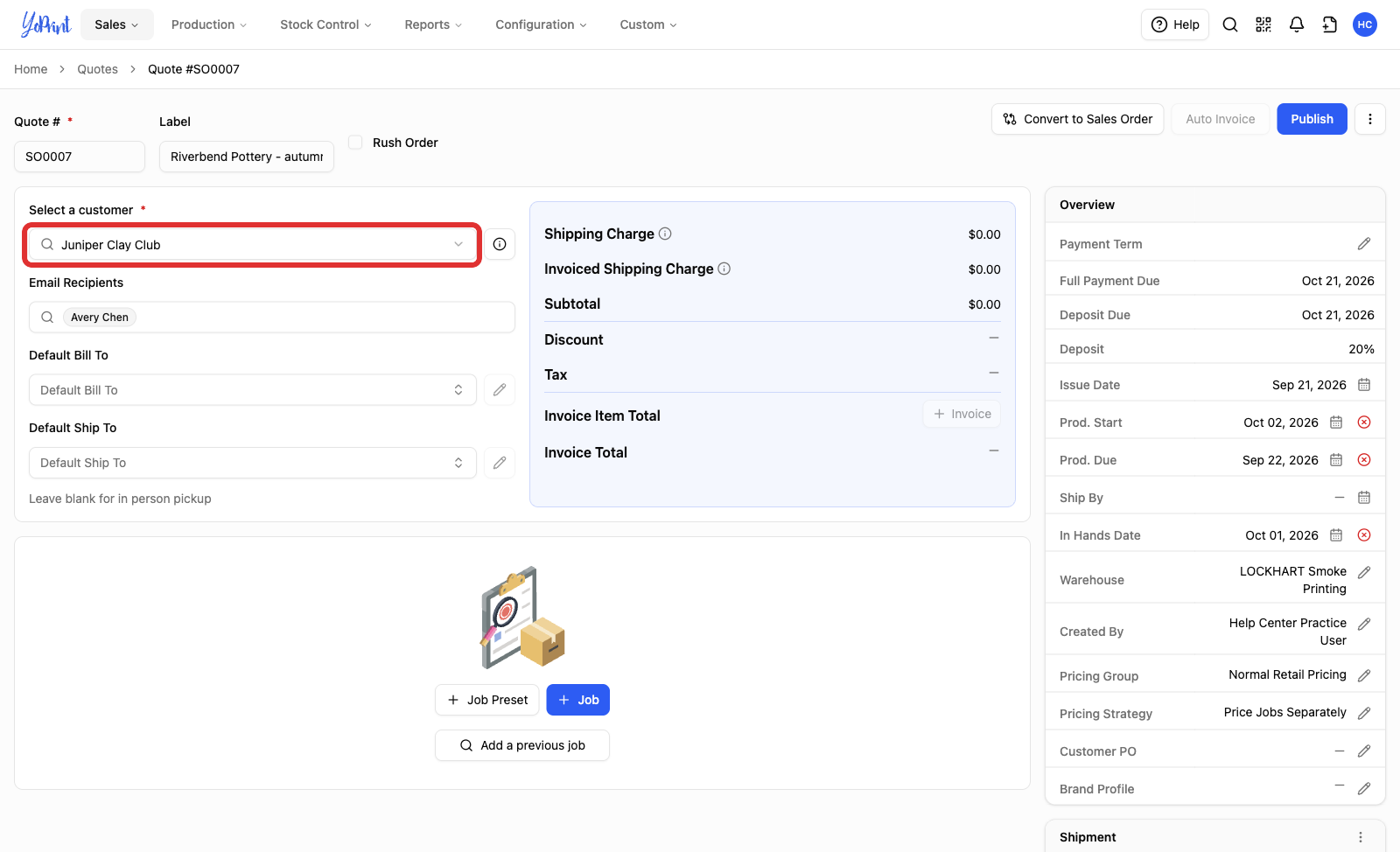The image size is (1400, 852).
Task: Open Shipment panel three-dot menu
Action: coord(1361,837)
